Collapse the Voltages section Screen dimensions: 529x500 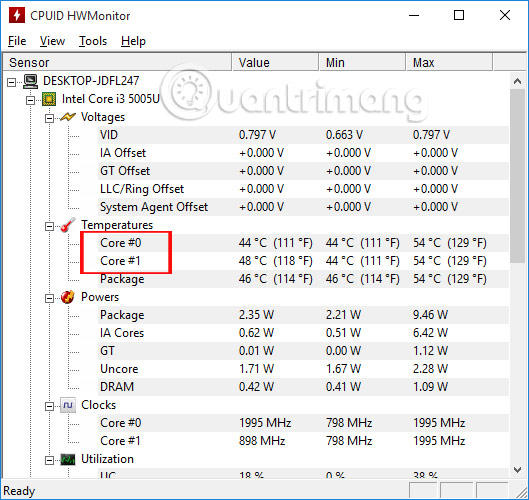point(49,118)
